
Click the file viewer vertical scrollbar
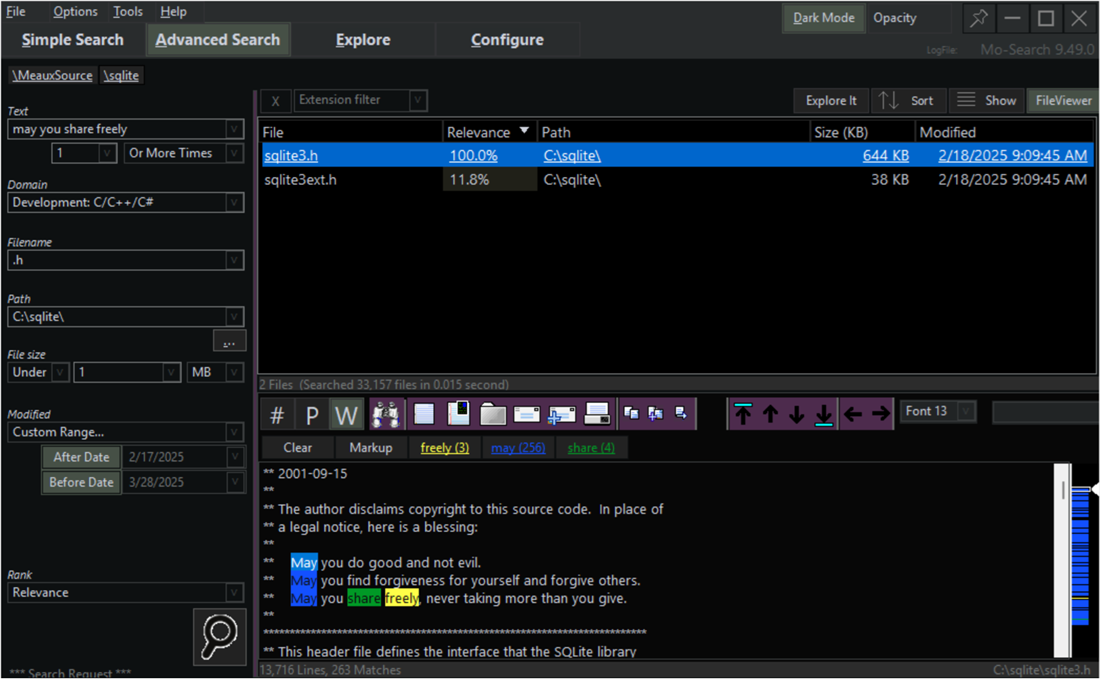coord(1062,560)
